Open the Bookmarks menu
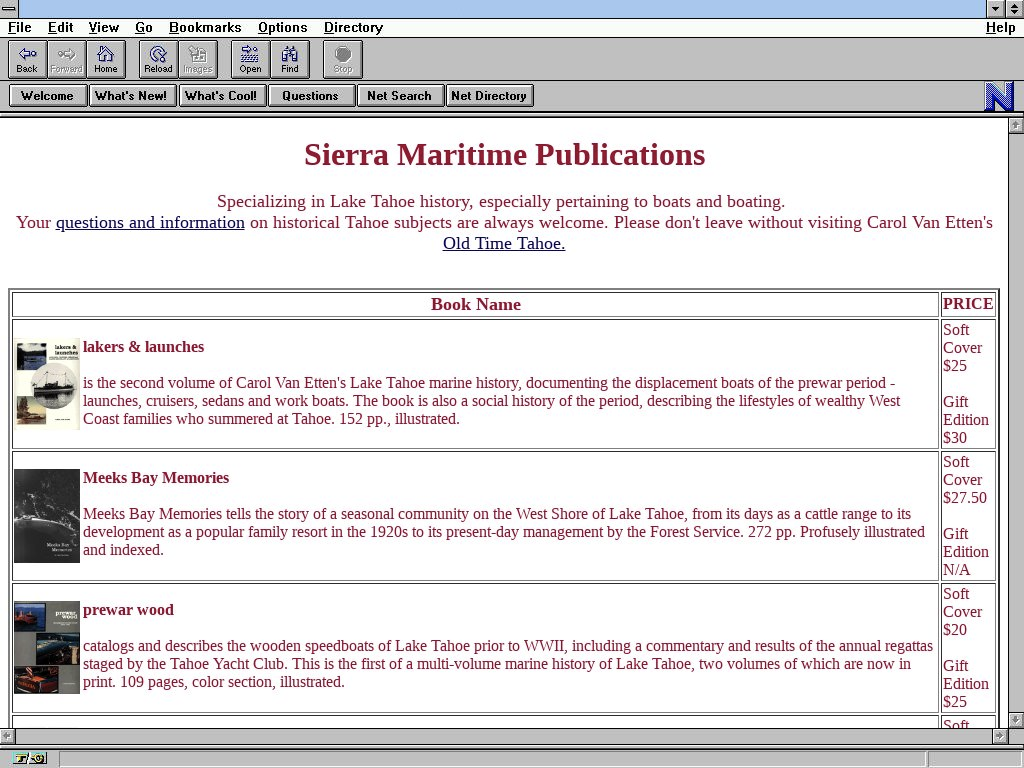Image resolution: width=1024 pixels, height=768 pixels. tap(205, 27)
